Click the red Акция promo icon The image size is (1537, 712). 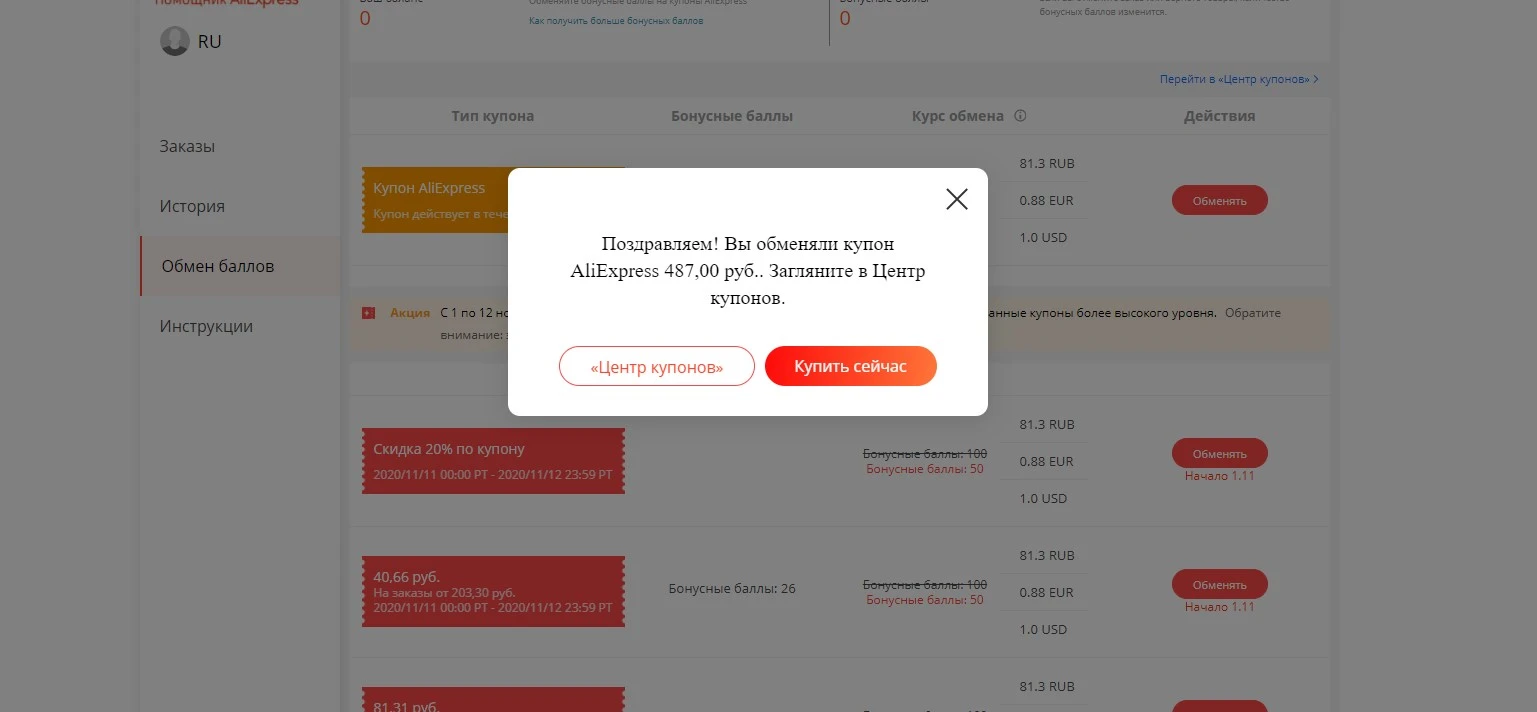click(368, 313)
